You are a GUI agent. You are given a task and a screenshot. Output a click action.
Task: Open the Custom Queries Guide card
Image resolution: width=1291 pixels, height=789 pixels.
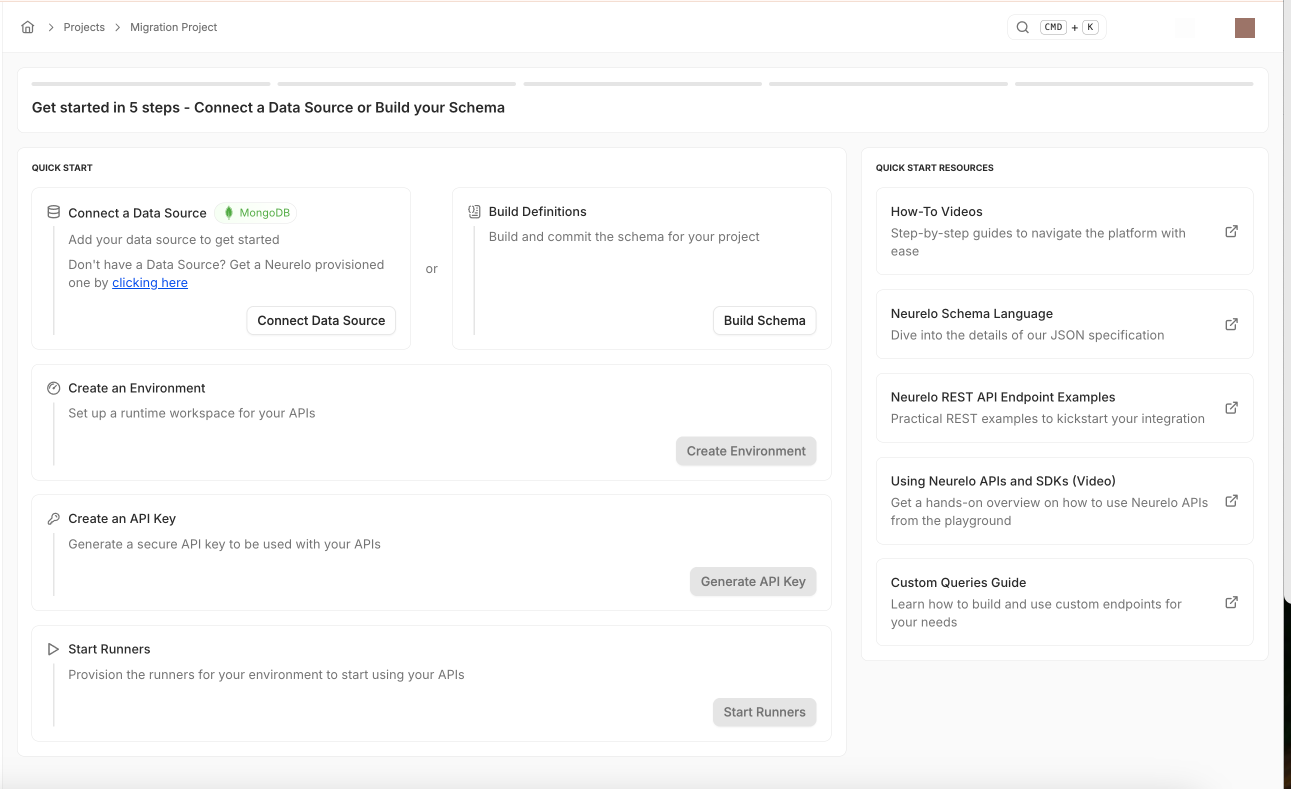point(1064,602)
